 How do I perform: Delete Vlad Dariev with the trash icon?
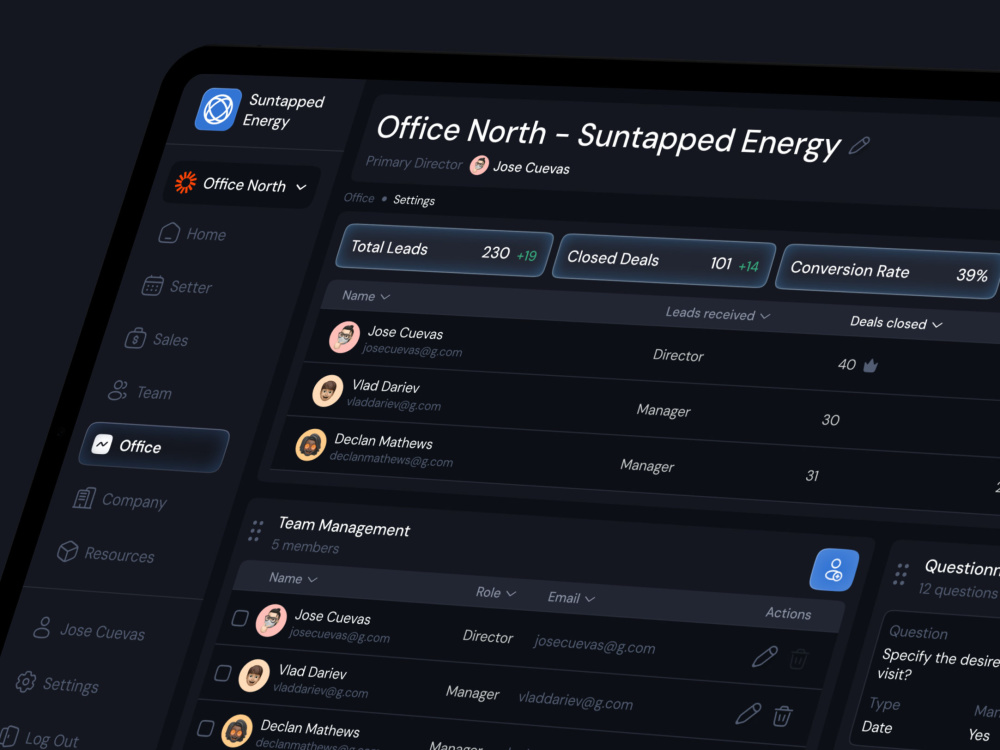tap(783, 716)
